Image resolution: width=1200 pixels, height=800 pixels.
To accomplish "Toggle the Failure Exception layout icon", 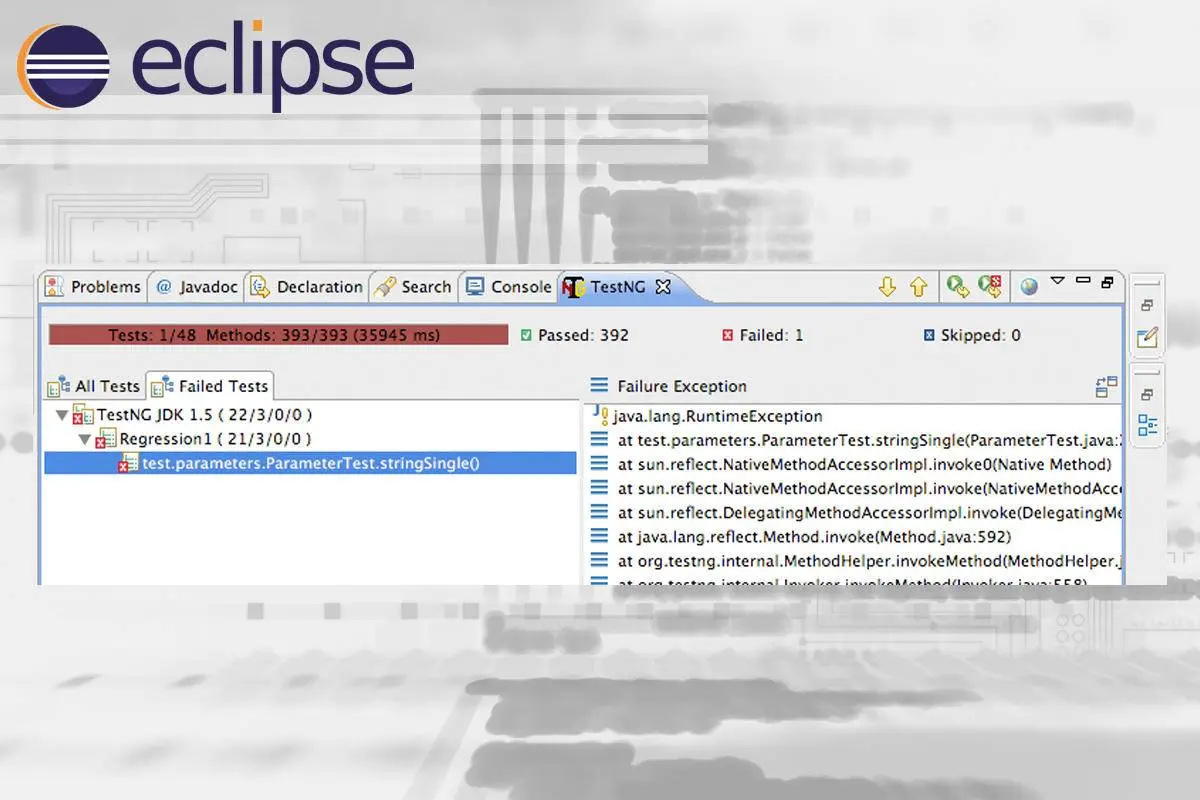I will 1106,387.
